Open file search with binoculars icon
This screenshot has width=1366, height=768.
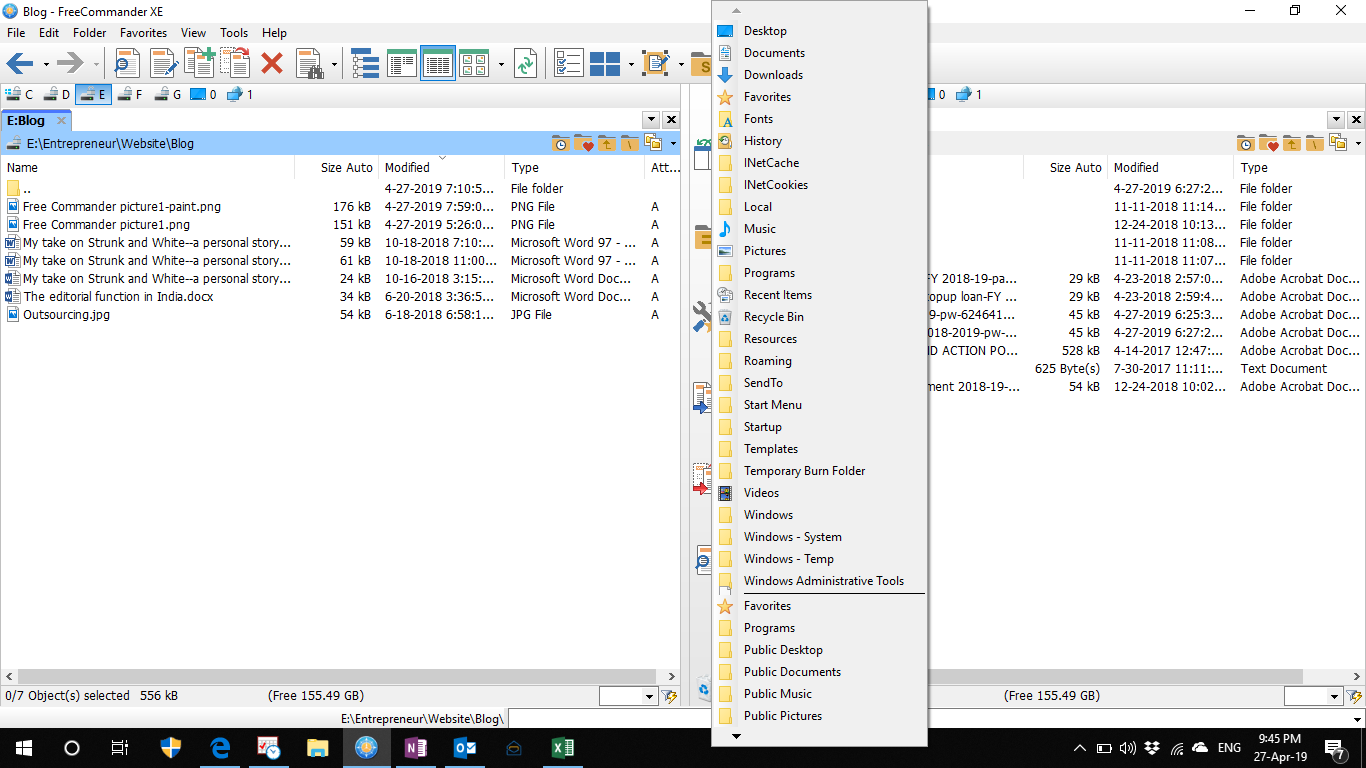click(x=310, y=64)
